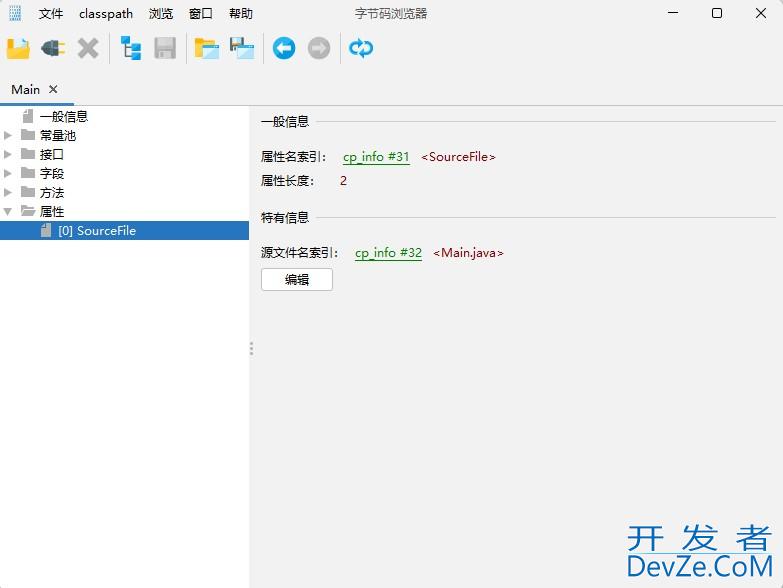The image size is (783, 588).
Task: Open the 文件 menu
Action: [51, 14]
